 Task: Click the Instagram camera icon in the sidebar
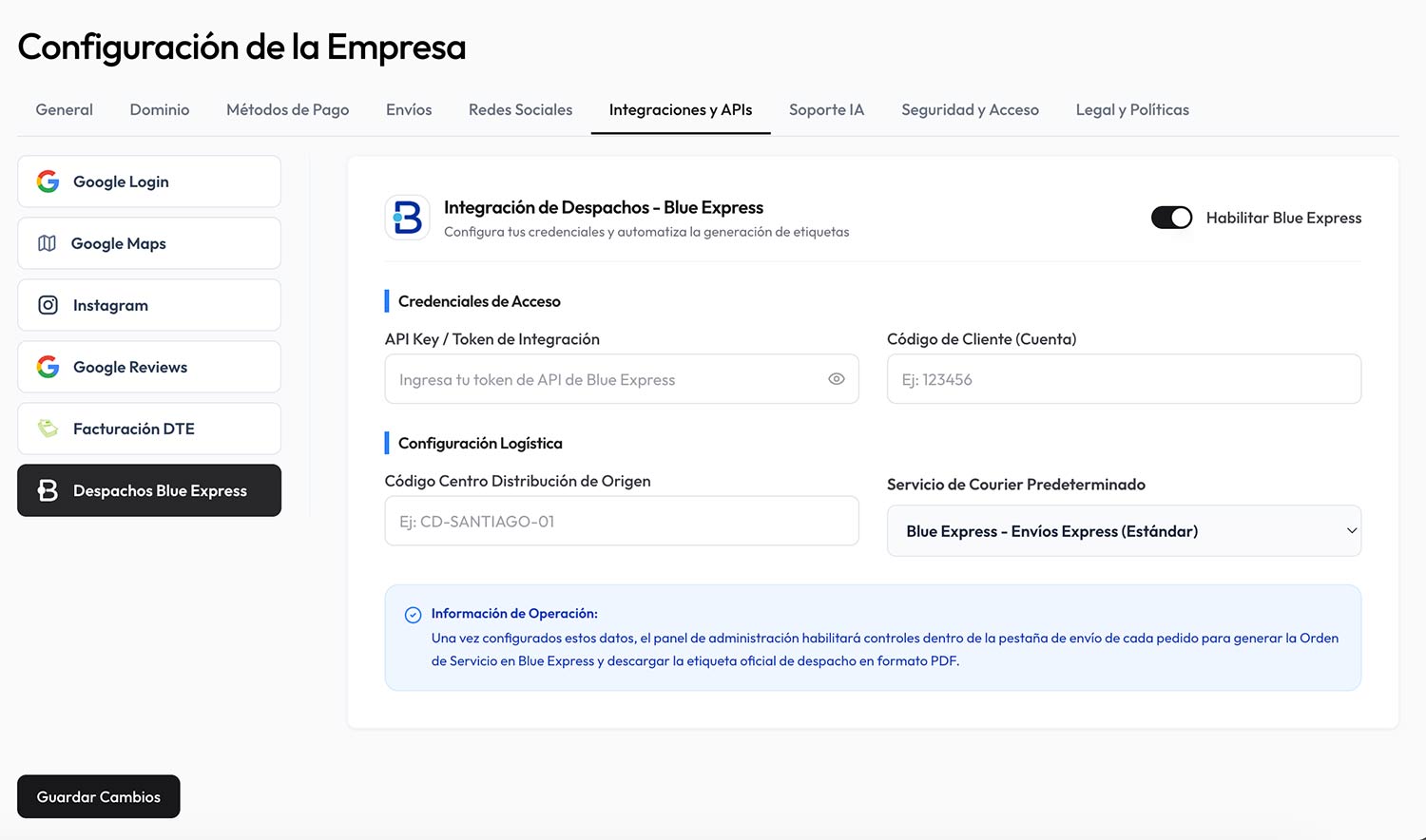48,305
